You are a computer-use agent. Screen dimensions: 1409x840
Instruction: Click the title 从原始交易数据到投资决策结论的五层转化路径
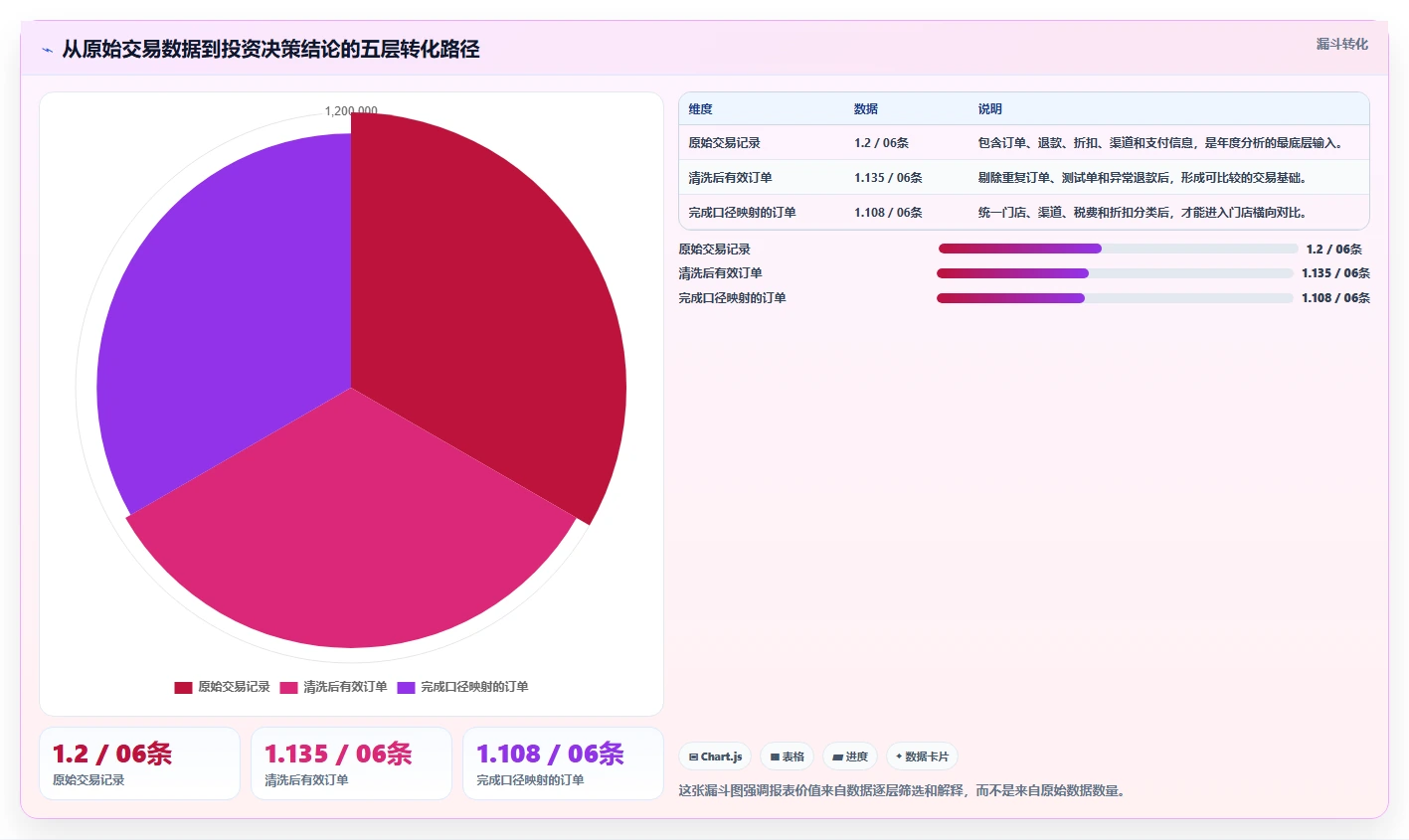[270, 50]
